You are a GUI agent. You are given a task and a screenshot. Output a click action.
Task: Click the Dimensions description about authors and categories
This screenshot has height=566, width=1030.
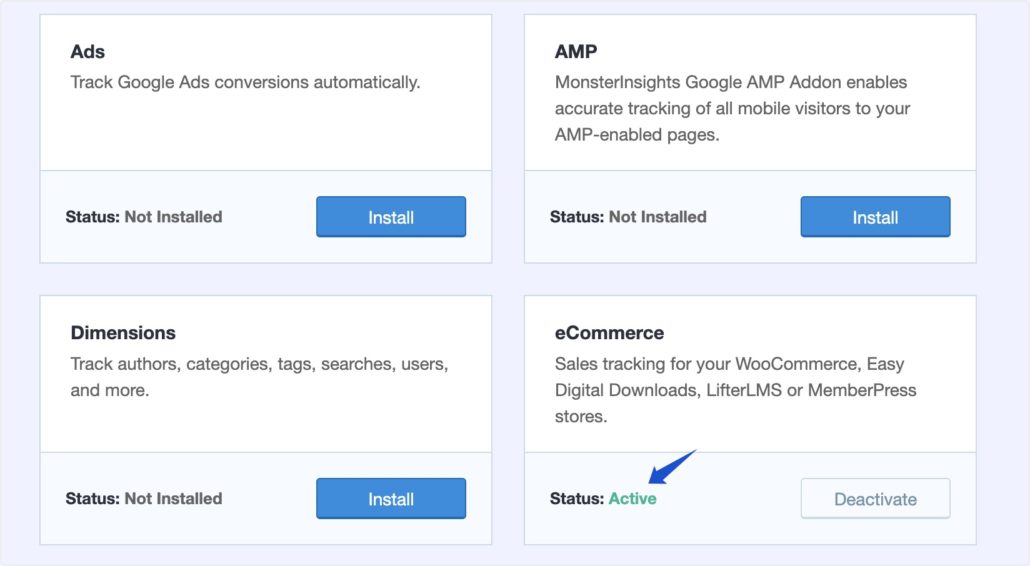(x=259, y=377)
